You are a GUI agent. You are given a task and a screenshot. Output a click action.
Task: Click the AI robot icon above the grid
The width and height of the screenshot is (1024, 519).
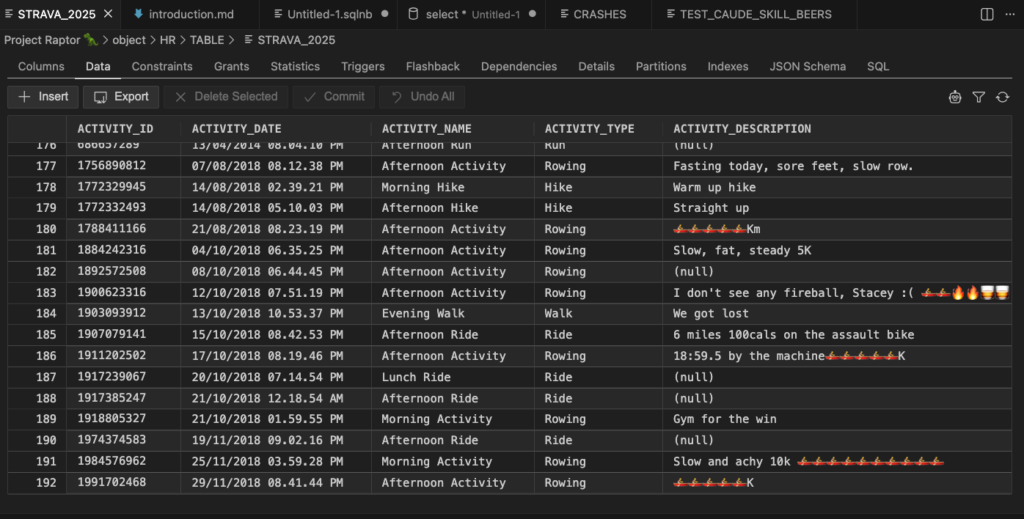[955, 97]
